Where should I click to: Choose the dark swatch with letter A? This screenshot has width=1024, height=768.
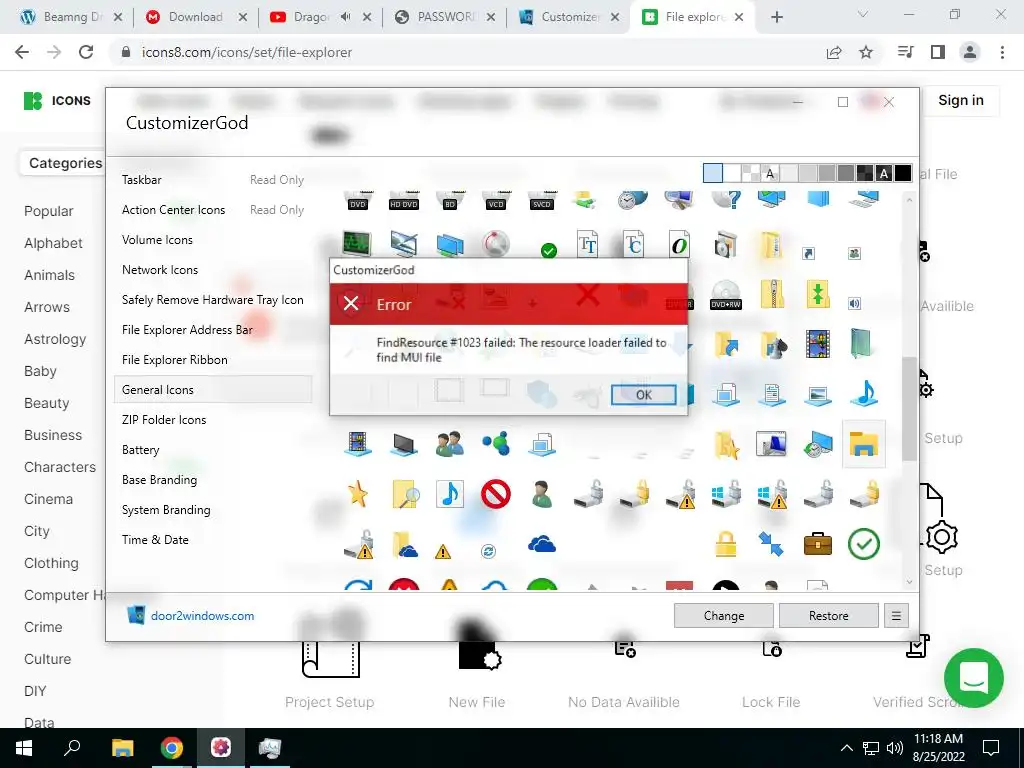coord(884,173)
